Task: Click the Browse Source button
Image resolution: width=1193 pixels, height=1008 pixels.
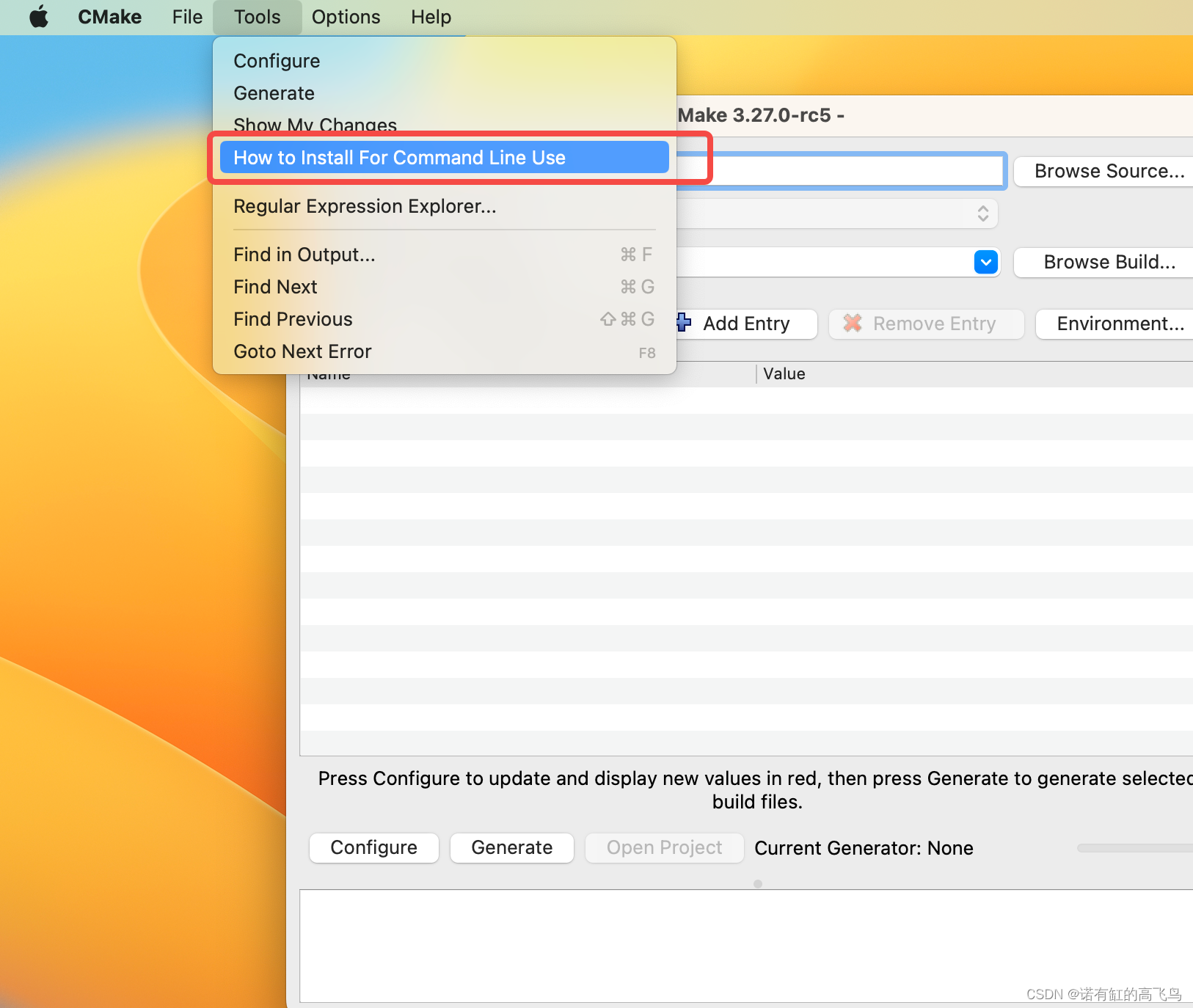Action: 1103,171
